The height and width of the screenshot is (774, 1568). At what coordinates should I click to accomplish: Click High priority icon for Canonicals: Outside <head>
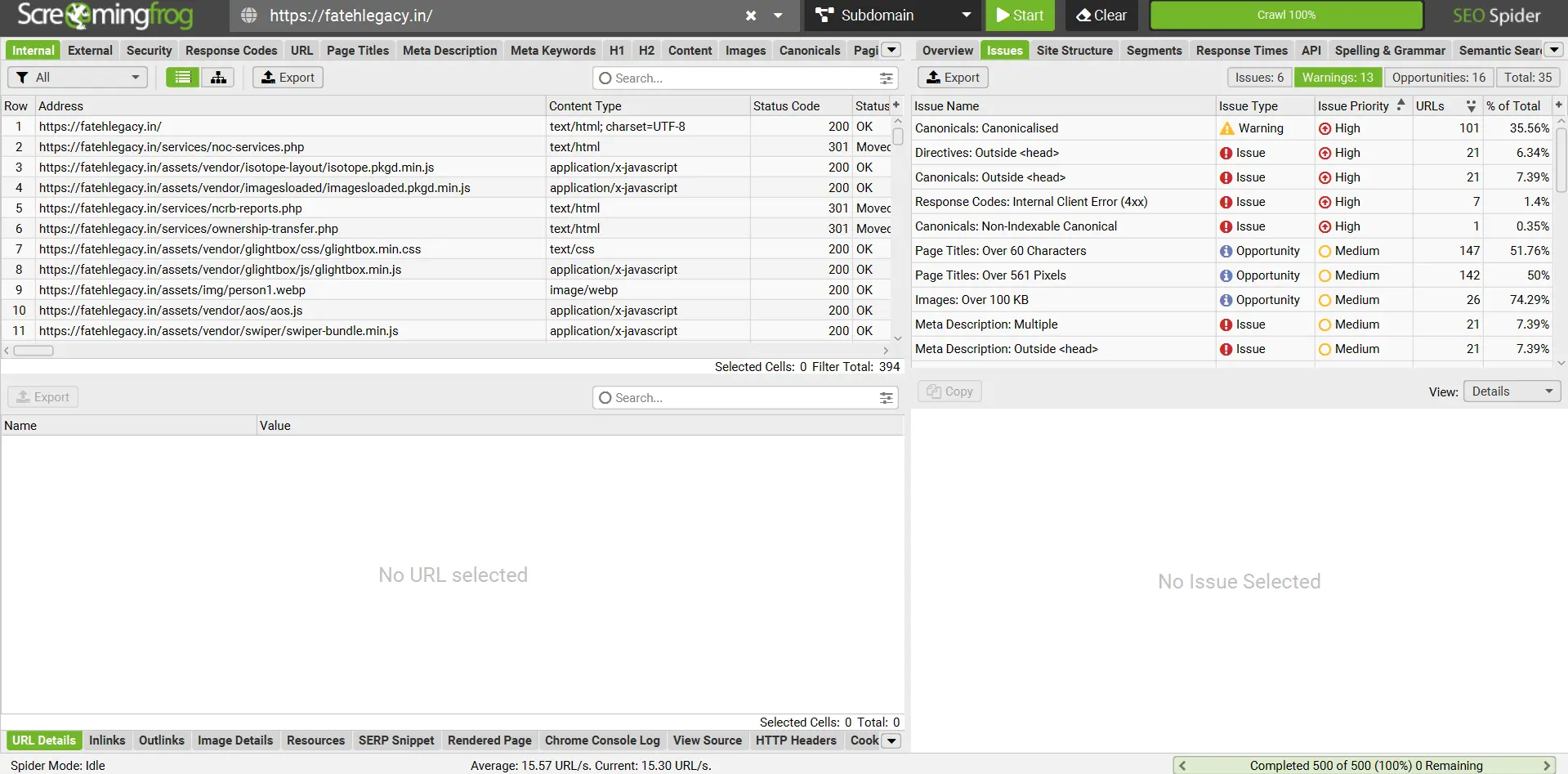(1325, 177)
